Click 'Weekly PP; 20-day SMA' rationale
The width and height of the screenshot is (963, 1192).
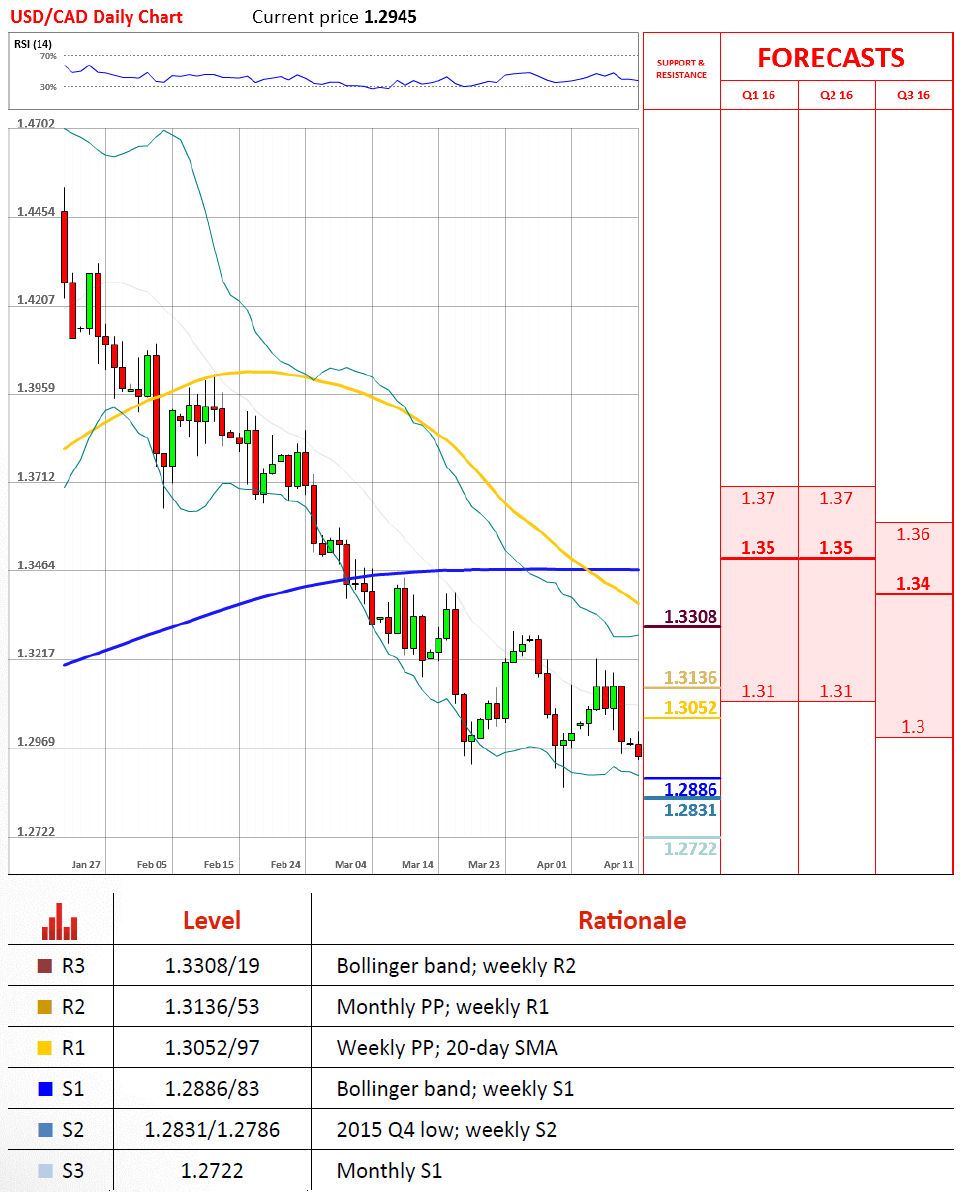pyautogui.click(x=447, y=1048)
